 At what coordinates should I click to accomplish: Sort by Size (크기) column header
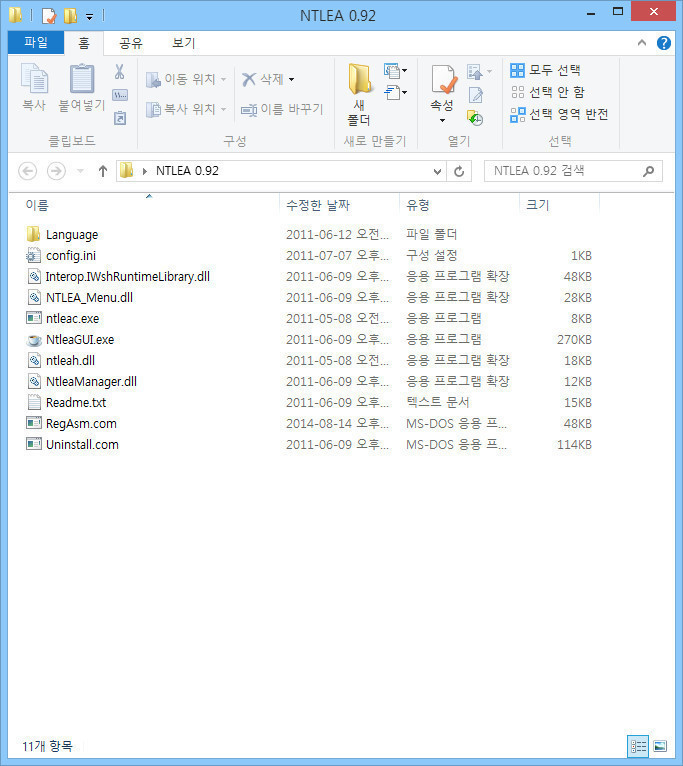[537, 205]
